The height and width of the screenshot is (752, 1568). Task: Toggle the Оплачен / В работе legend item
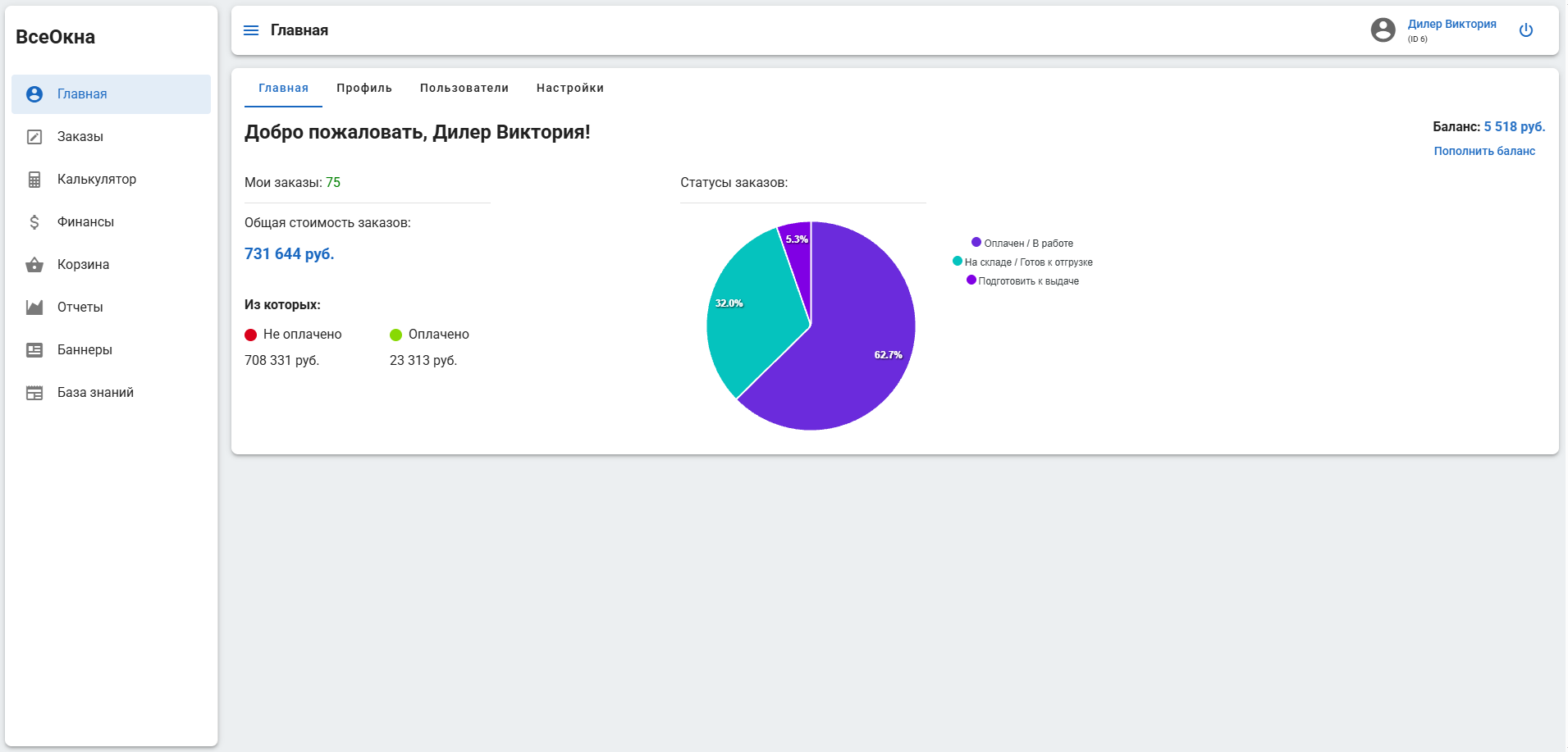pyautogui.click(x=1022, y=243)
